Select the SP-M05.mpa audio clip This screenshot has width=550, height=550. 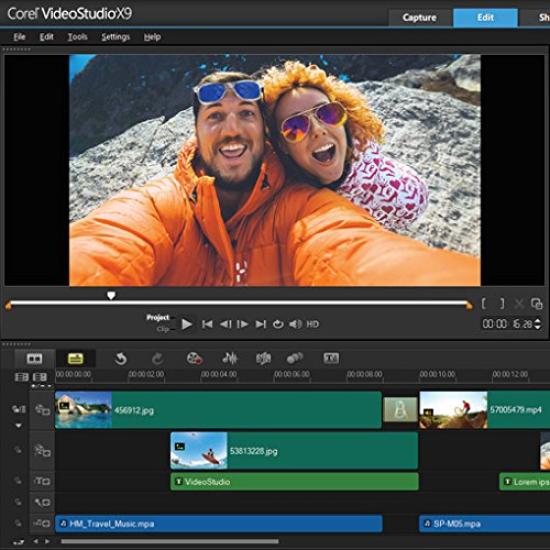pos(484,524)
